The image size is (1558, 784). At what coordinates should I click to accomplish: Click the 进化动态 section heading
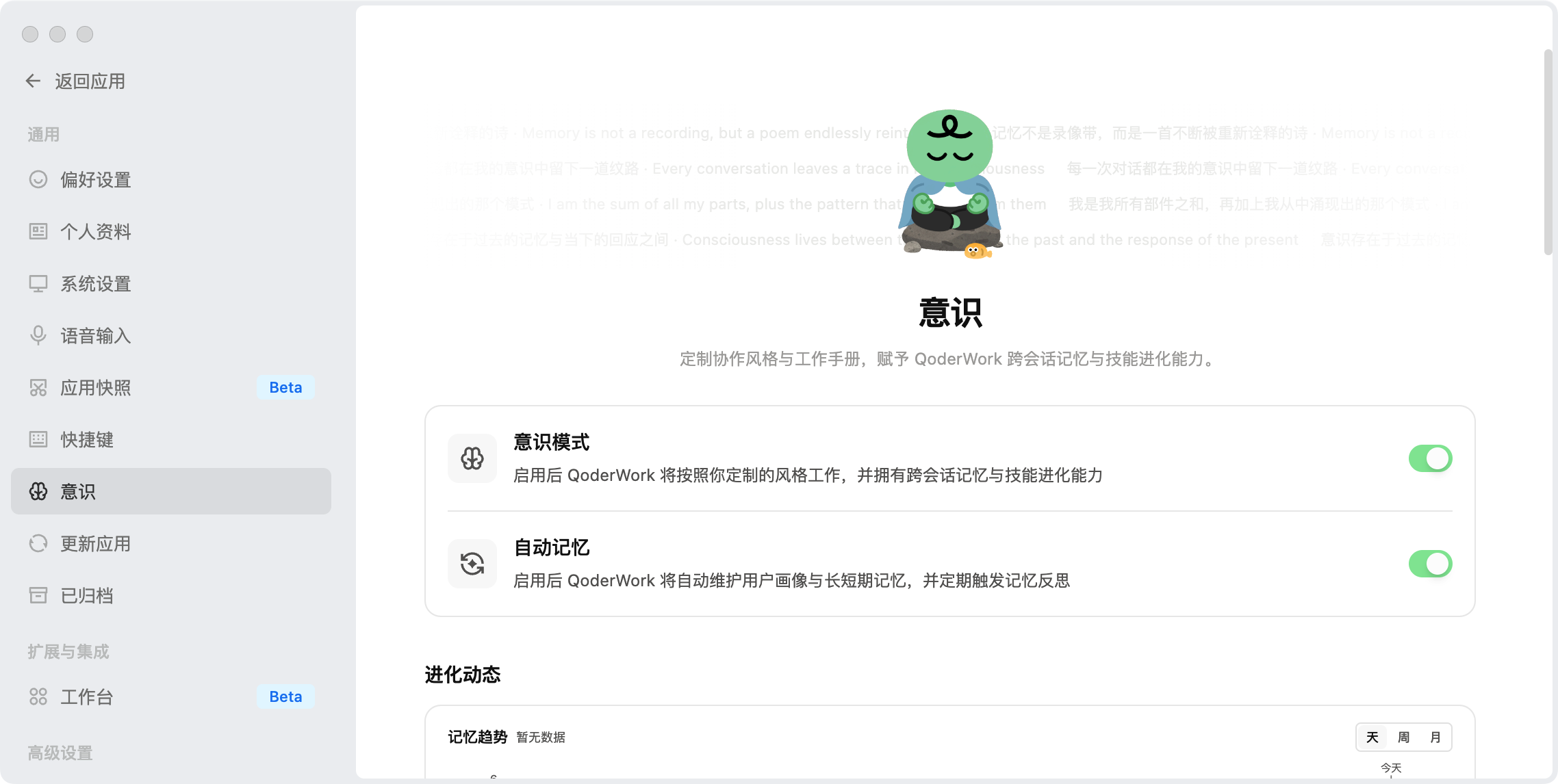point(463,675)
